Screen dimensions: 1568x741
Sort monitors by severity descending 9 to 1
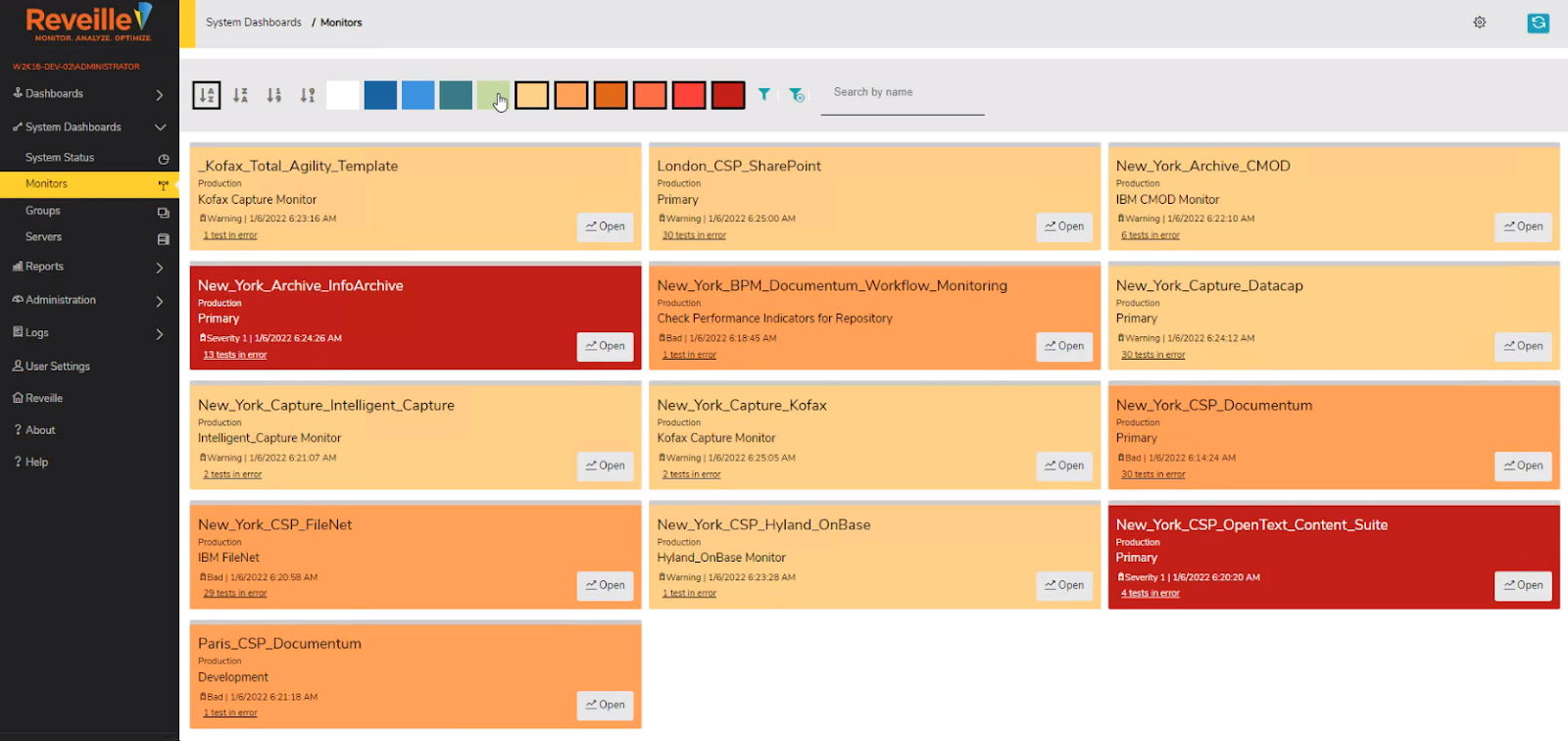click(x=308, y=95)
